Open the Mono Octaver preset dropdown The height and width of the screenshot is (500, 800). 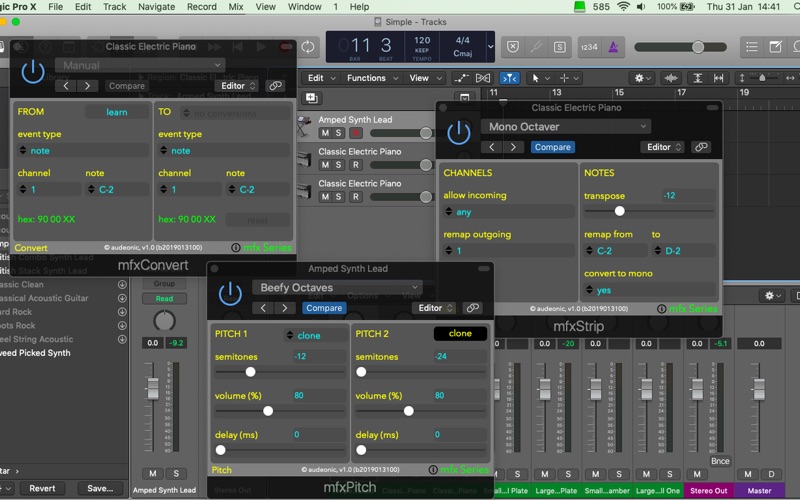[x=565, y=127]
